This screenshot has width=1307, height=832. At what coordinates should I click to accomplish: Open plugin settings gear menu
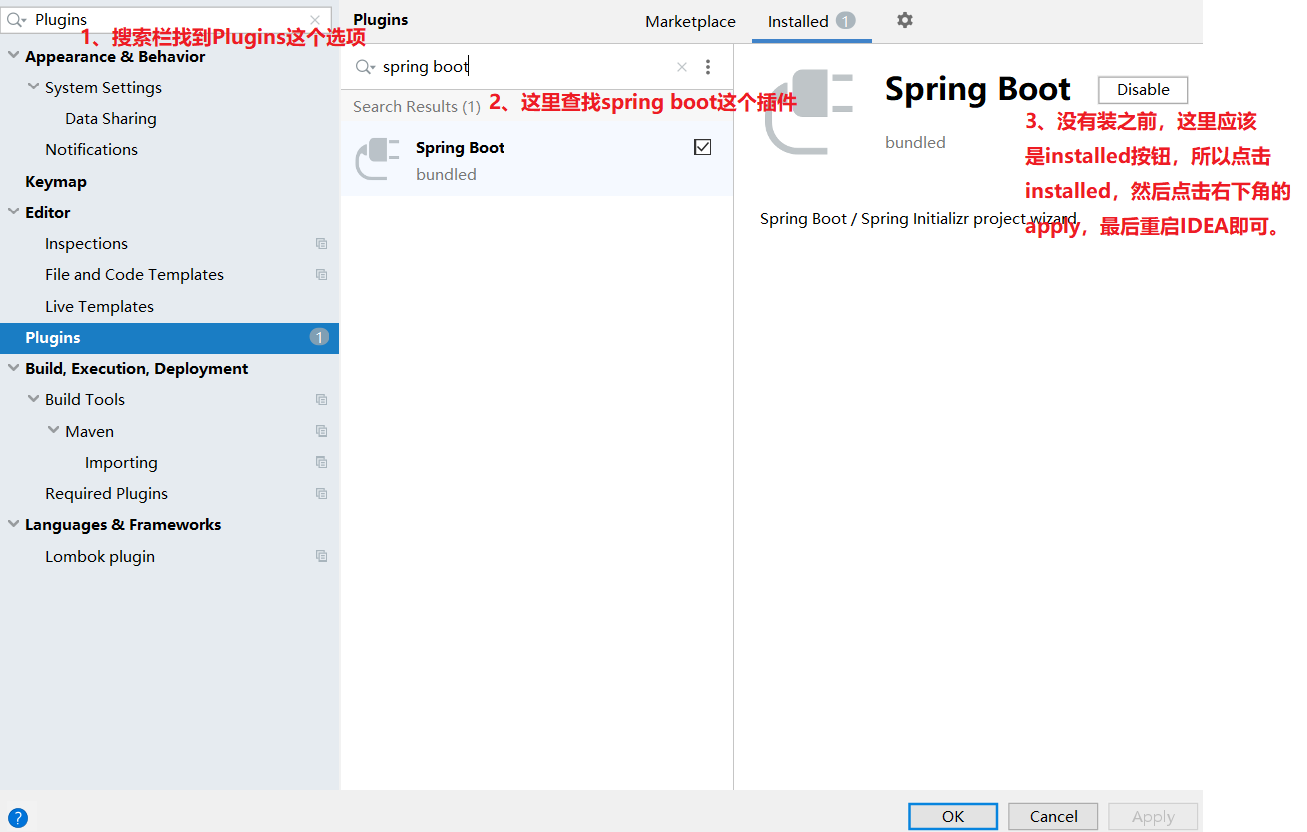[x=905, y=20]
